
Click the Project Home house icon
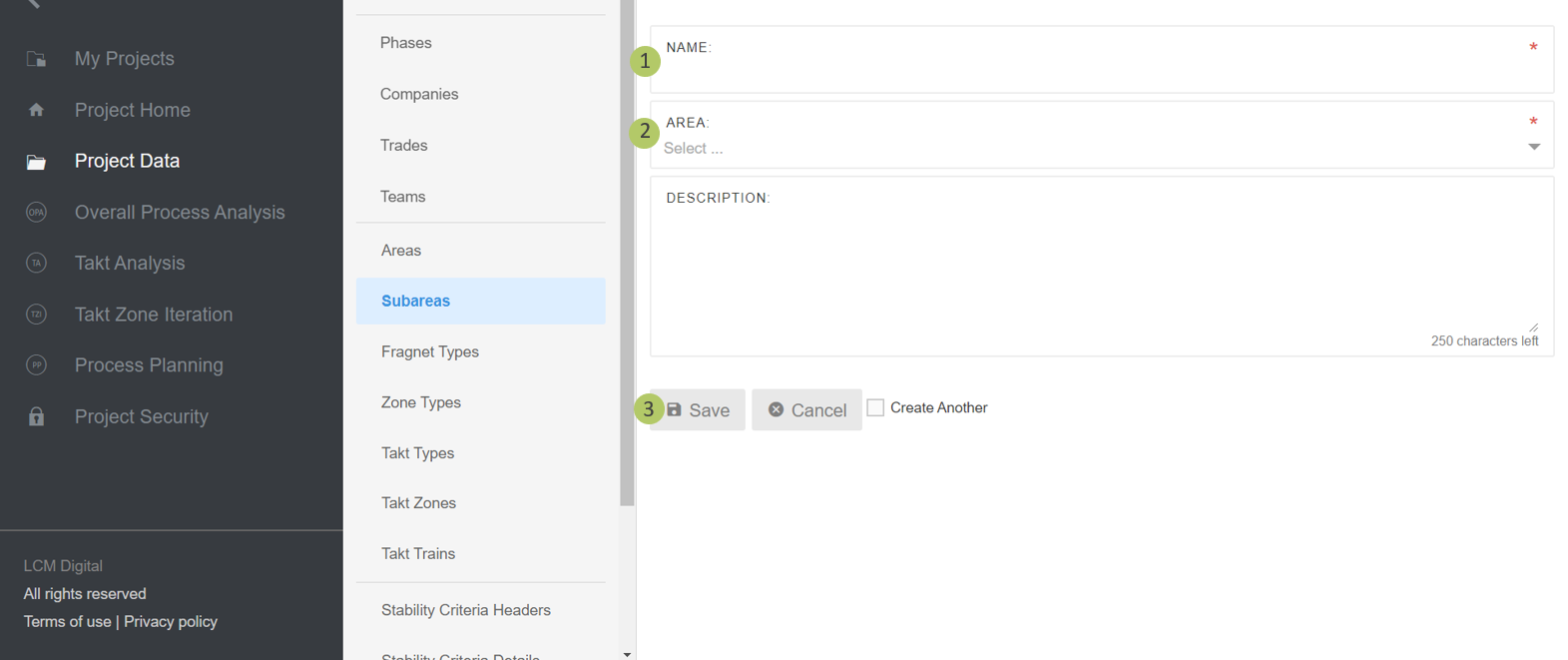pyautogui.click(x=36, y=110)
